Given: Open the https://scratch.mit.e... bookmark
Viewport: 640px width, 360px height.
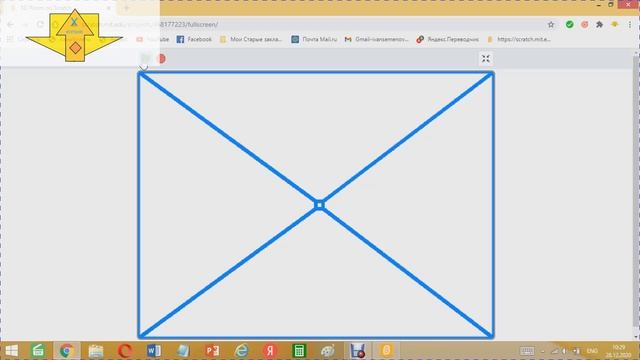Looking at the screenshot, I should click(x=519, y=39).
